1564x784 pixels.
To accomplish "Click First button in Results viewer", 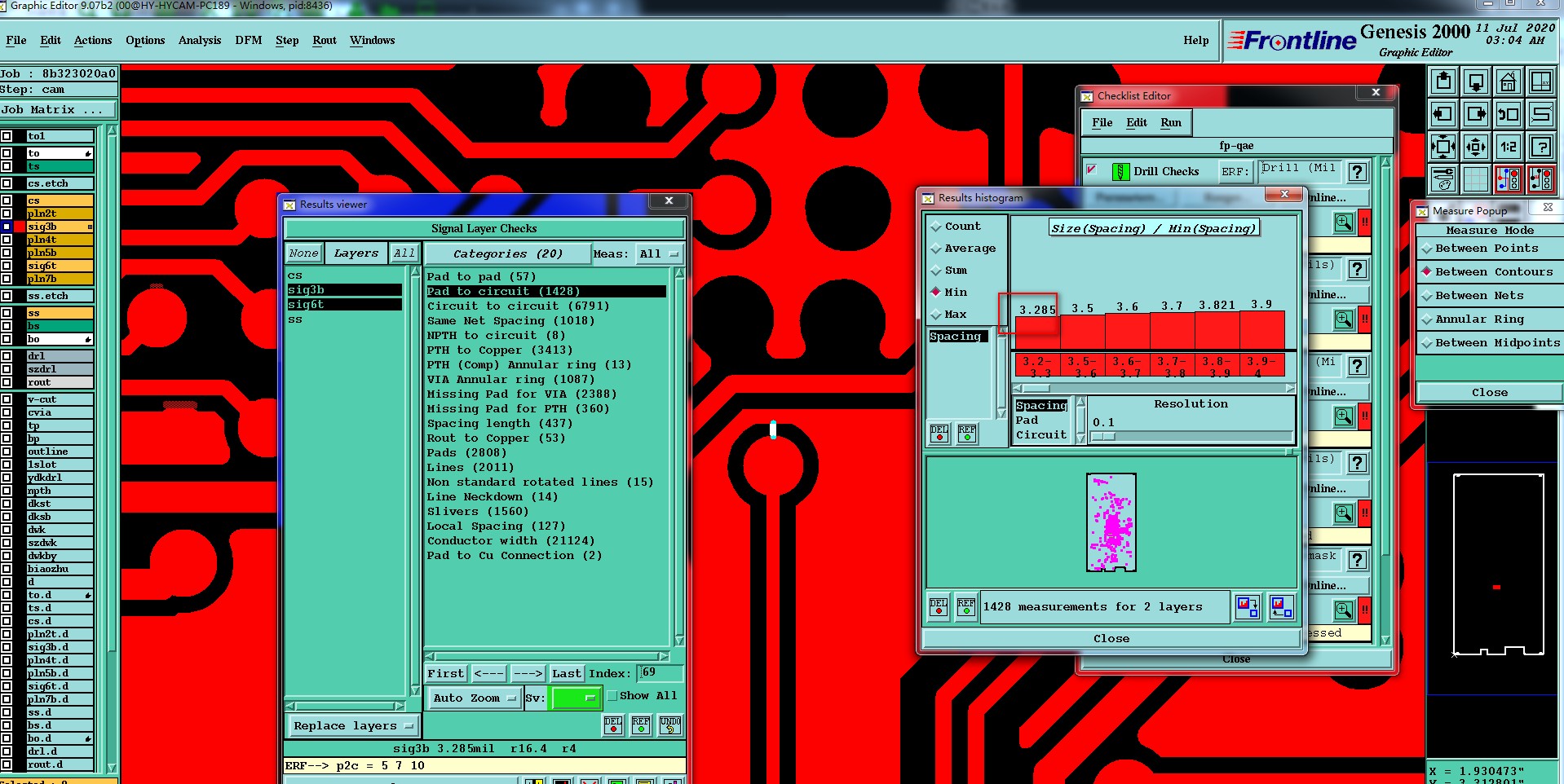I will (446, 674).
